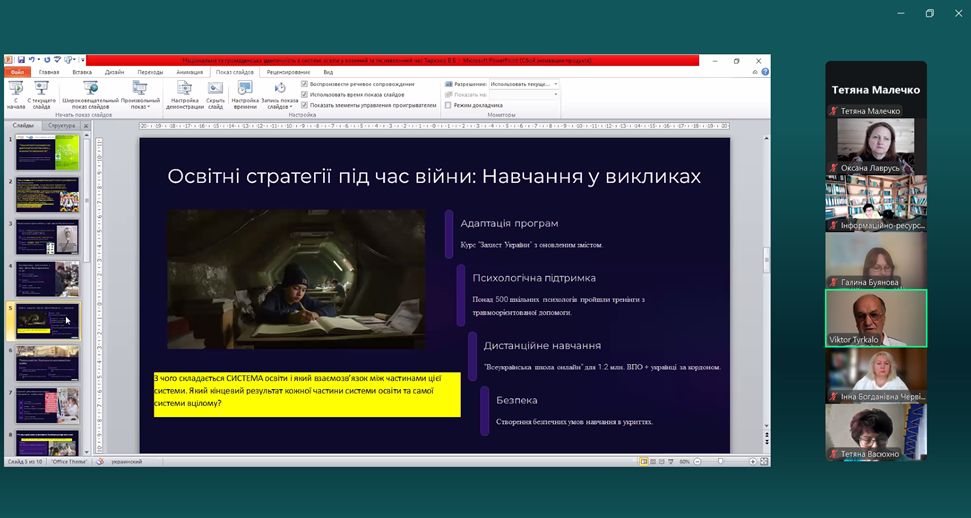
Task: Open the Animation ribbon tab
Action: [x=189, y=72]
